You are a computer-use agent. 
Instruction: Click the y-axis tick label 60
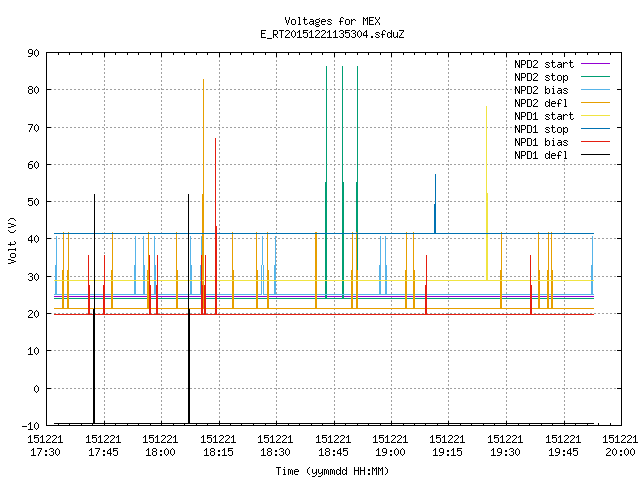(33, 165)
